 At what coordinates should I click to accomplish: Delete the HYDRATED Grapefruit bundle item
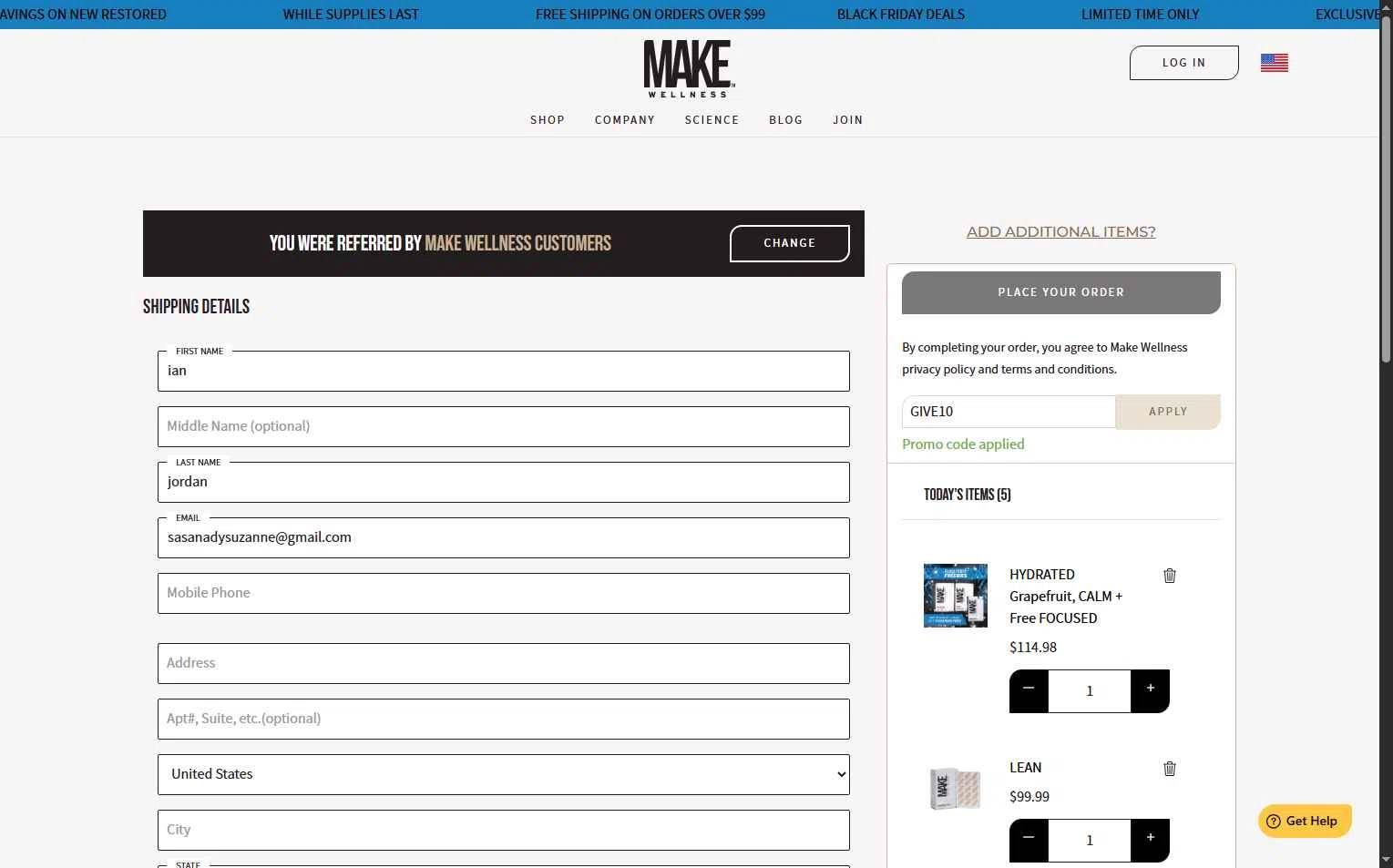(x=1170, y=576)
